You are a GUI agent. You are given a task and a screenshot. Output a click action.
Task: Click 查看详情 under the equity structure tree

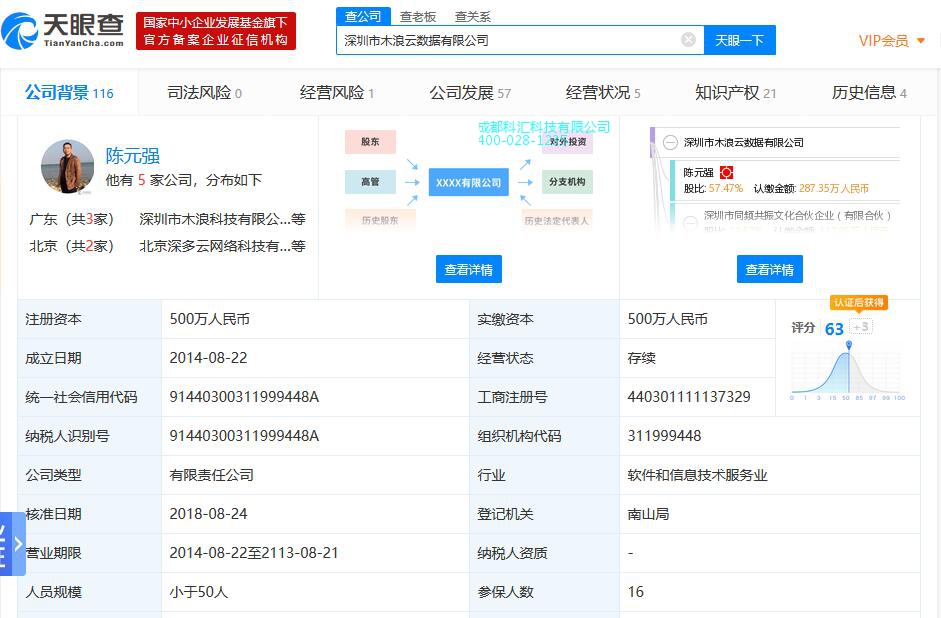[769, 269]
